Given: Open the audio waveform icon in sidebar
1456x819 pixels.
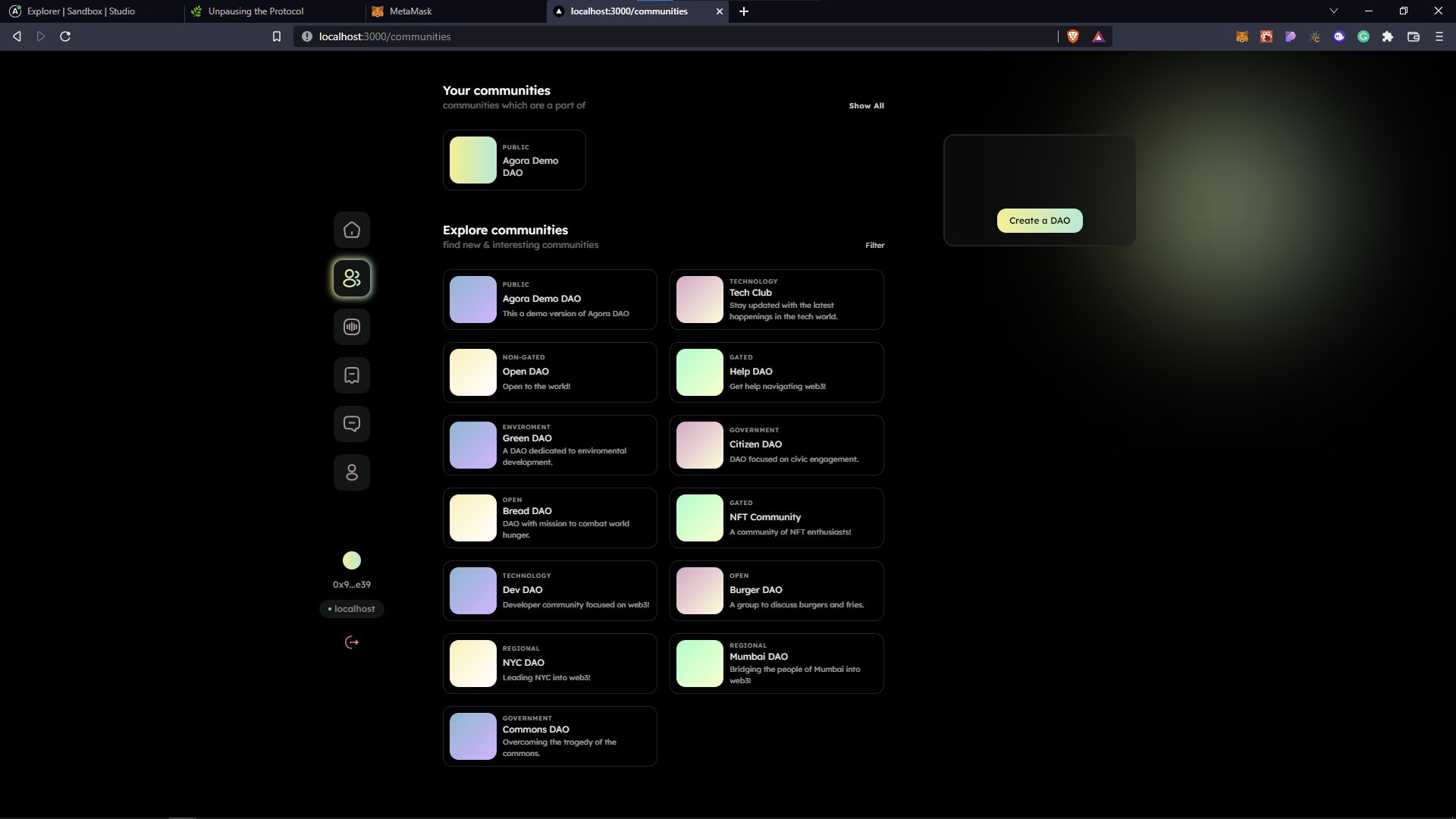Looking at the screenshot, I should (351, 327).
